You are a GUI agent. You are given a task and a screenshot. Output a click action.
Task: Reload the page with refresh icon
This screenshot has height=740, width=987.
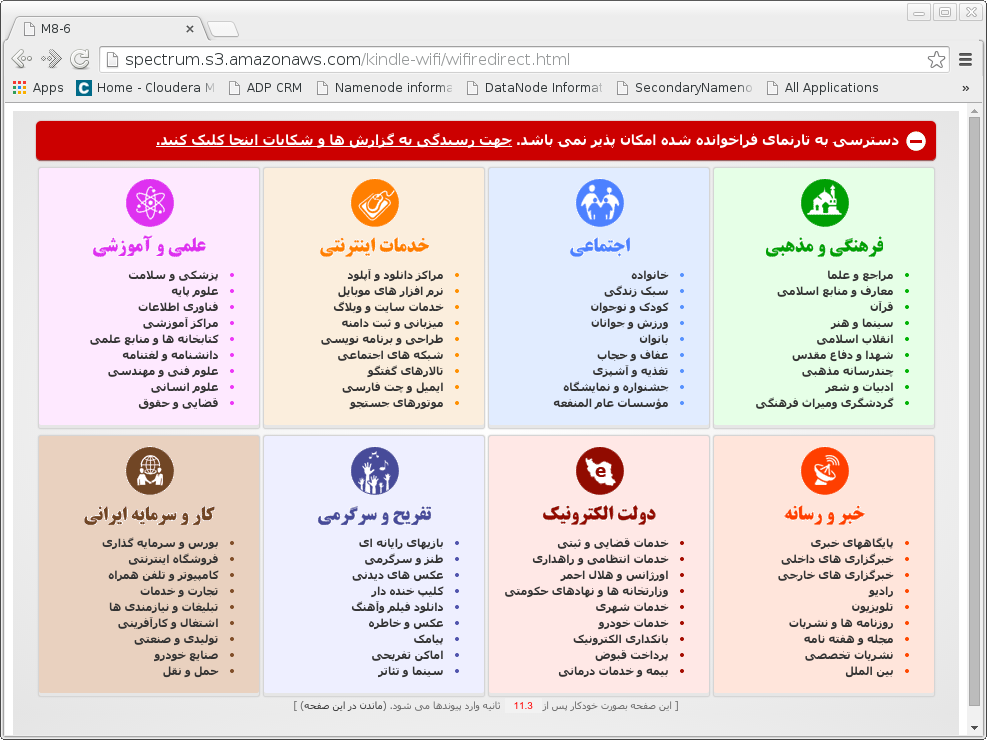click(79, 59)
